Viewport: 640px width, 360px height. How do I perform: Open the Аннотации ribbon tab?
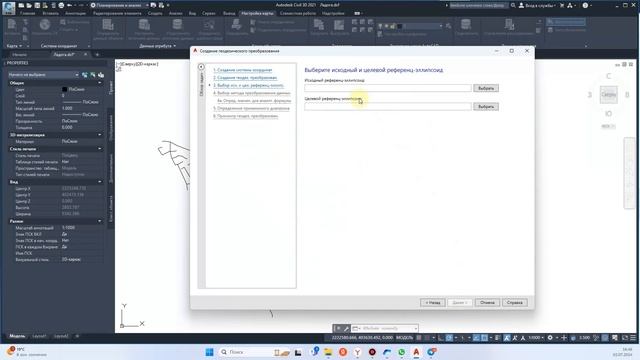point(76,13)
